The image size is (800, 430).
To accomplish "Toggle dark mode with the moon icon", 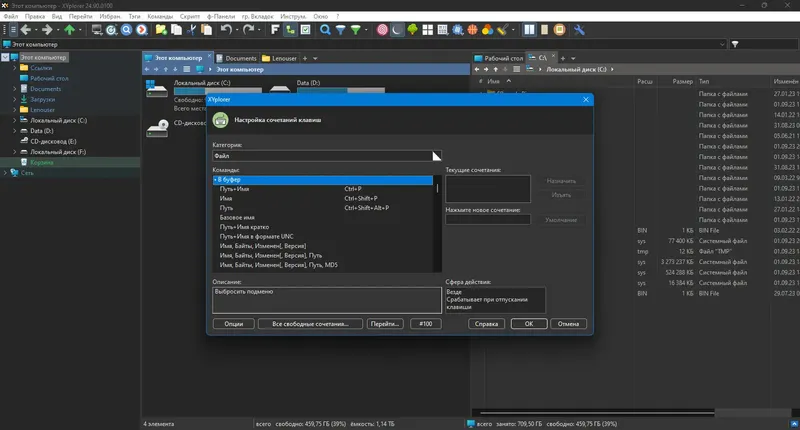I will click(x=397, y=30).
